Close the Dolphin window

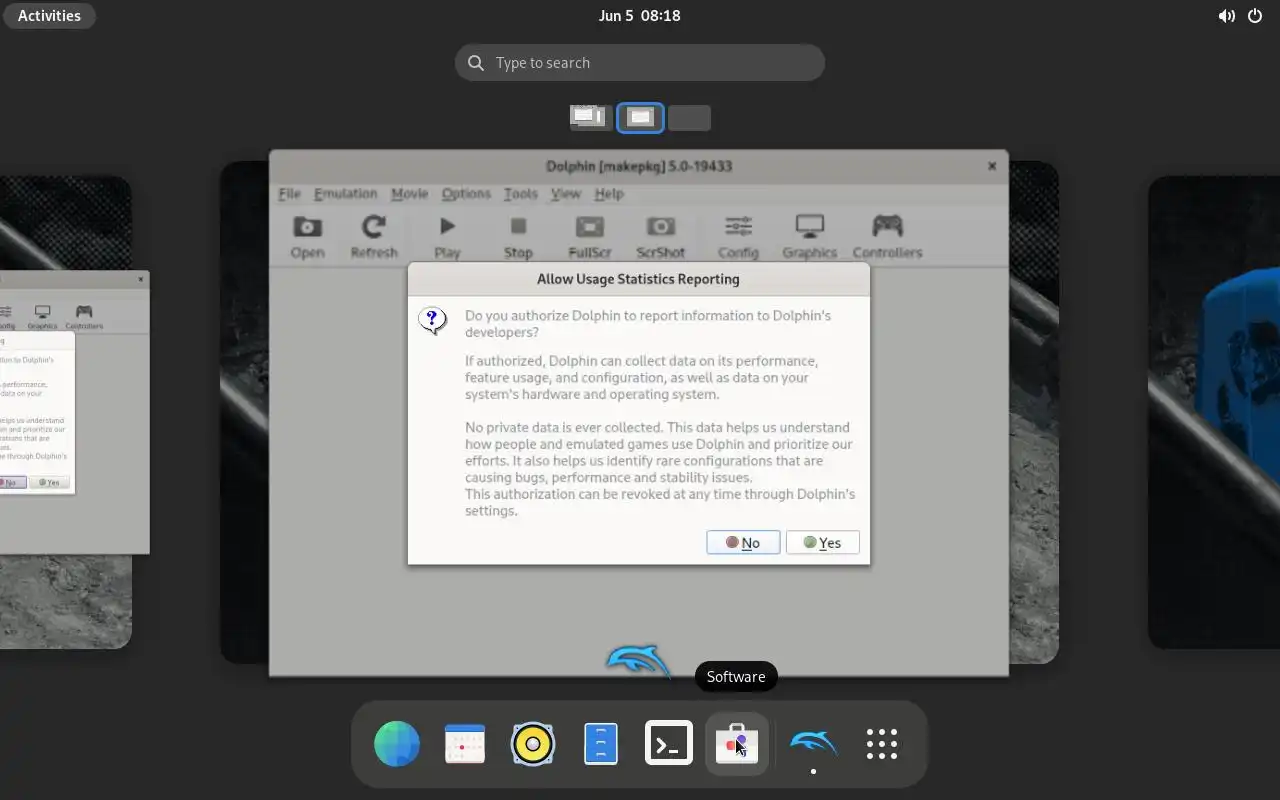(992, 166)
